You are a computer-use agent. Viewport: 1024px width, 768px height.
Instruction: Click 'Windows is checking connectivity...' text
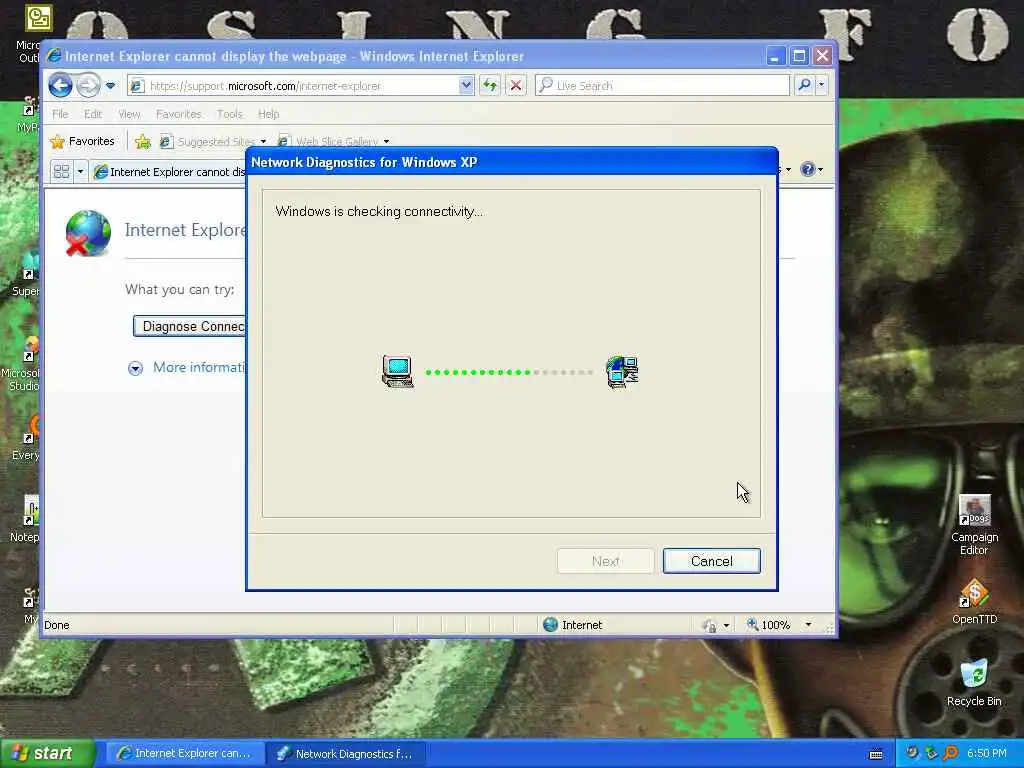click(x=379, y=211)
